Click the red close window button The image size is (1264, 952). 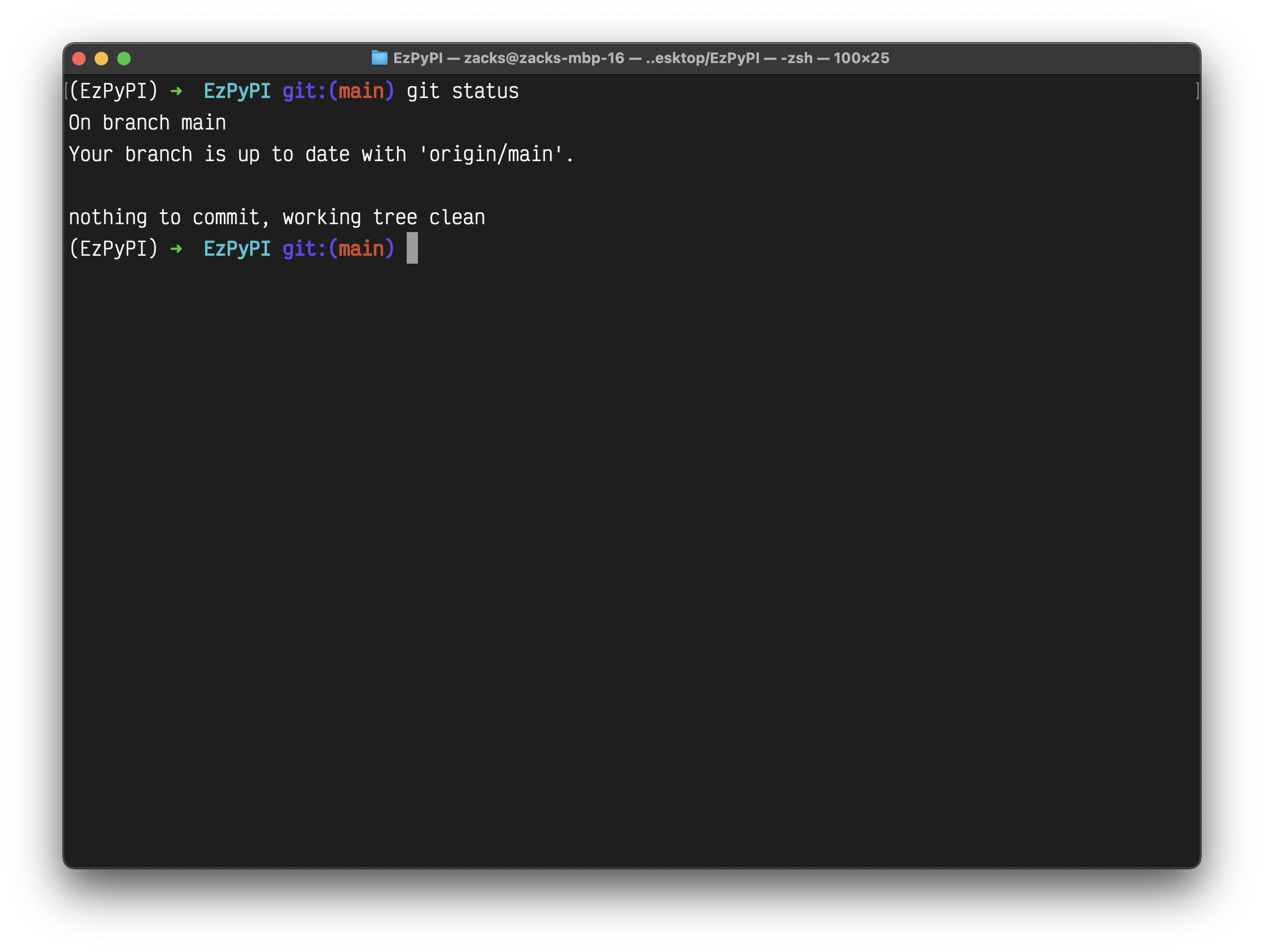[x=79, y=58]
